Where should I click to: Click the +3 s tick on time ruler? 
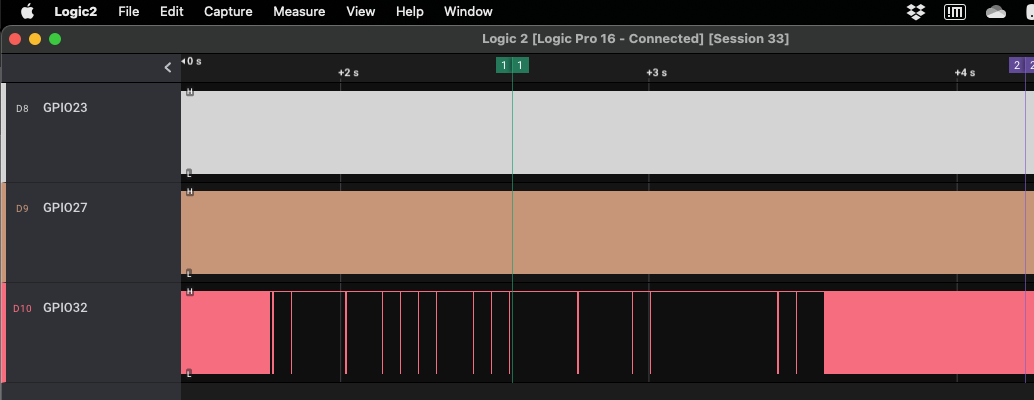point(655,73)
